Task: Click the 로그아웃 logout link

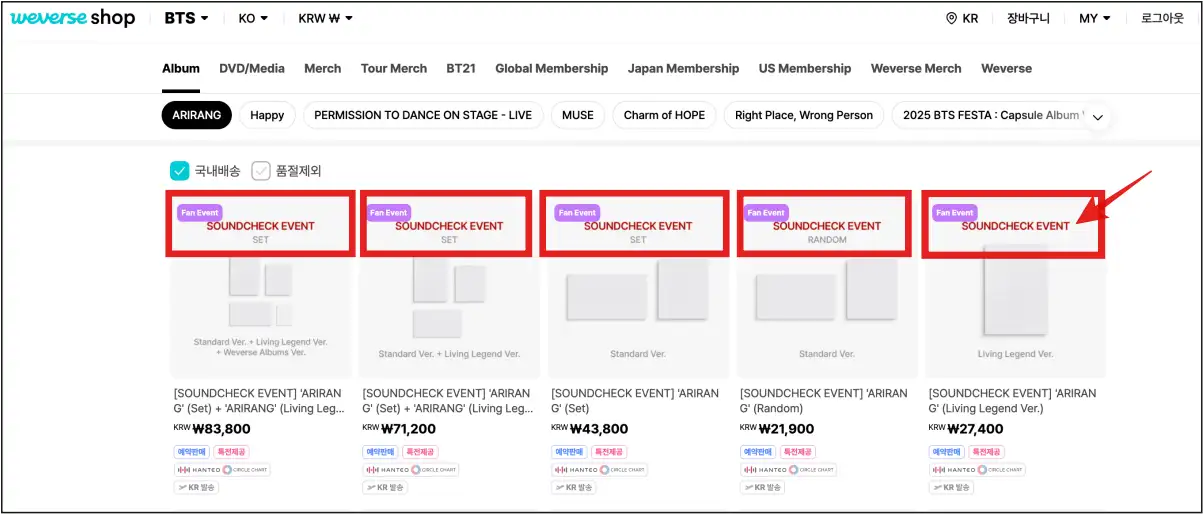Action: [1163, 18]
